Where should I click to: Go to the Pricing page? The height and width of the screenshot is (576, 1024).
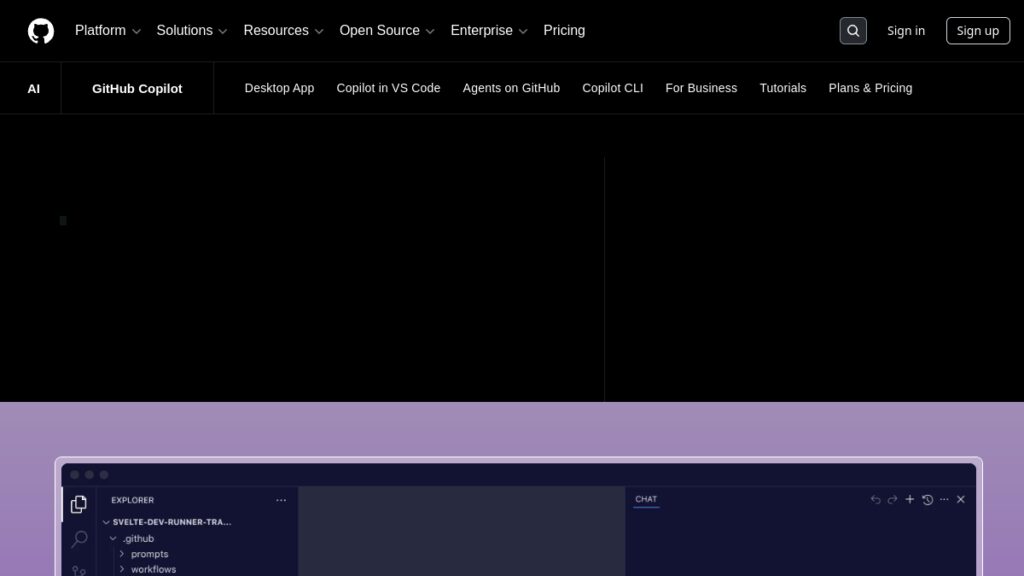tap(564, 31)
